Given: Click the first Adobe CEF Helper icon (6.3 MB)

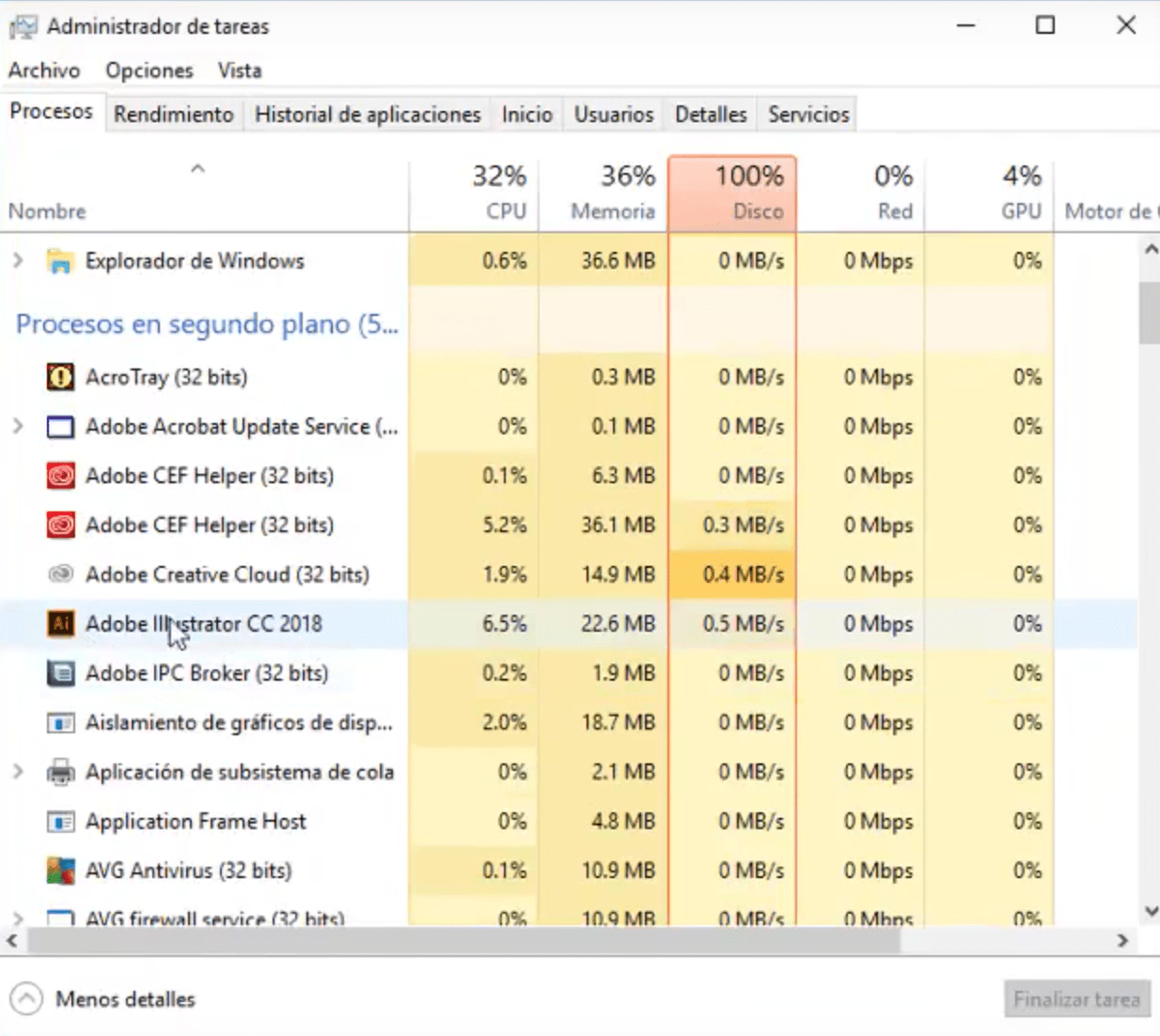Looking at the screenshot, I should [x=60, y=476].
